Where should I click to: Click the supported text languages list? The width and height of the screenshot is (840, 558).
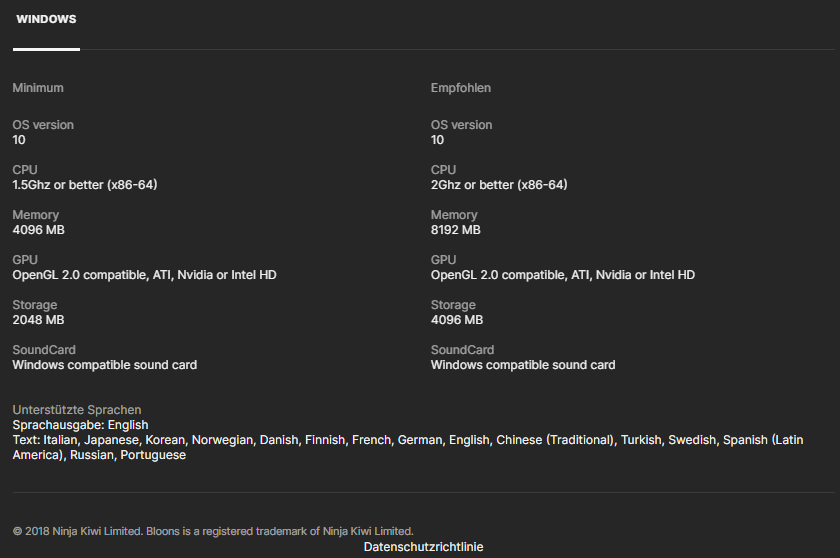click(400, 440)
